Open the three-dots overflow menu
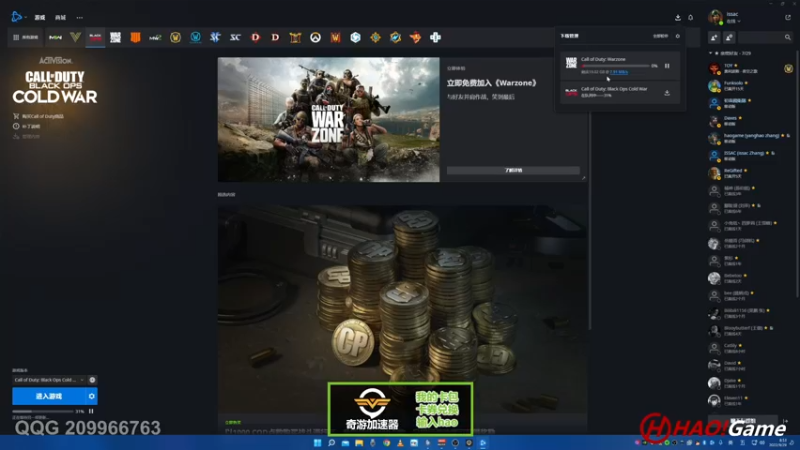 coord(80,17)
